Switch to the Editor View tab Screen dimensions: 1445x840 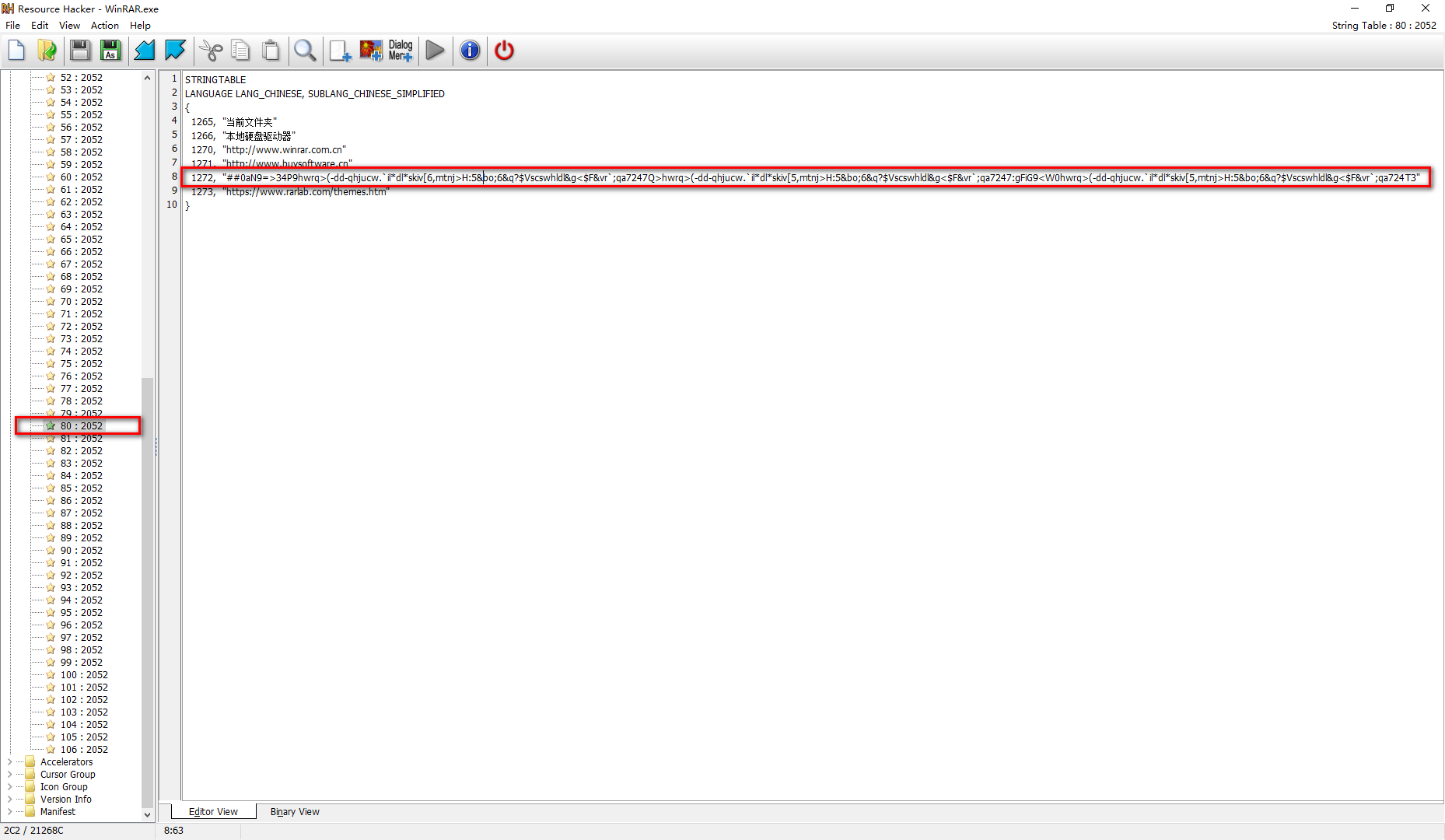(213, 811)
